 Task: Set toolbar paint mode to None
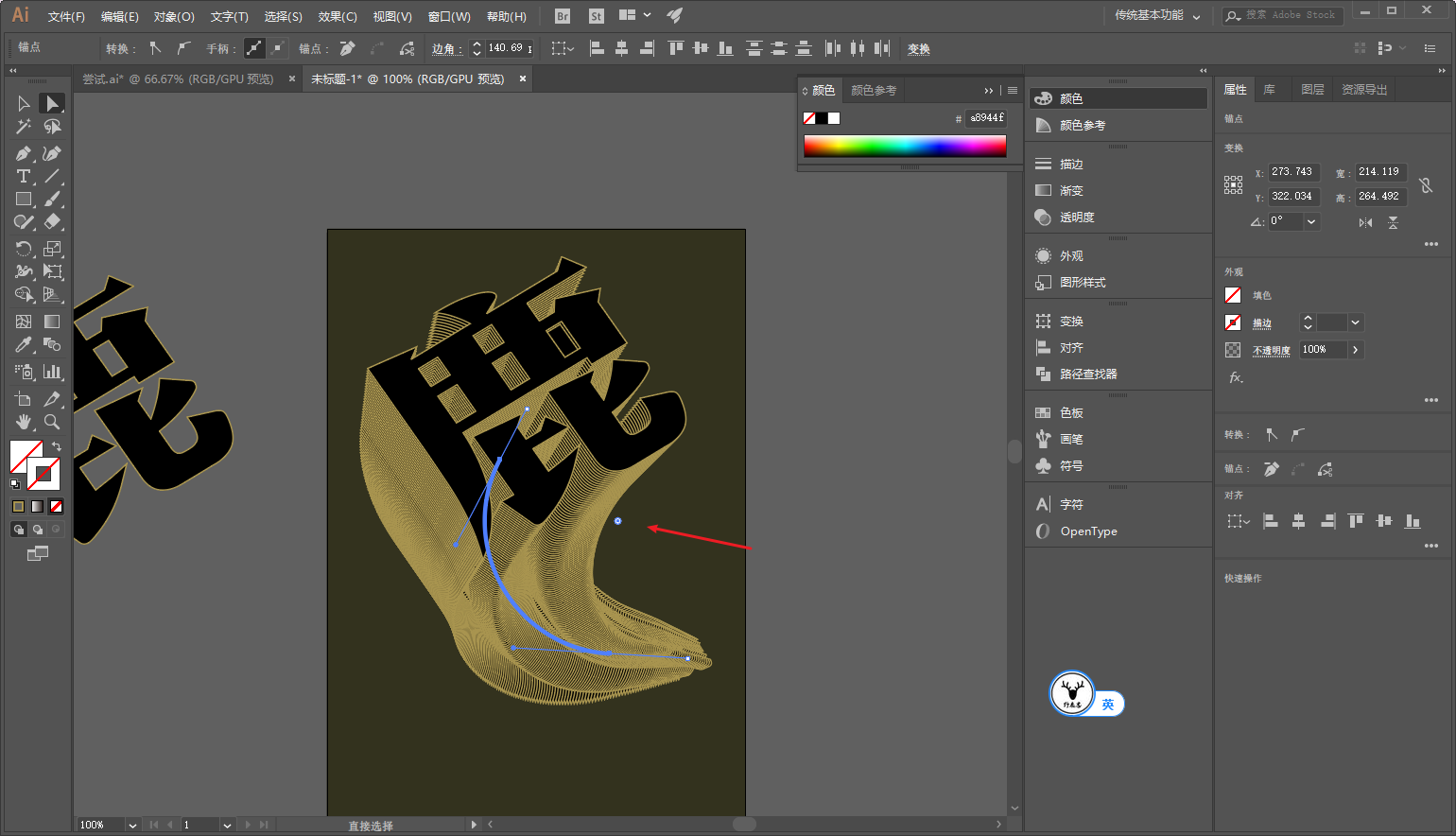click(x=56, y=506)
